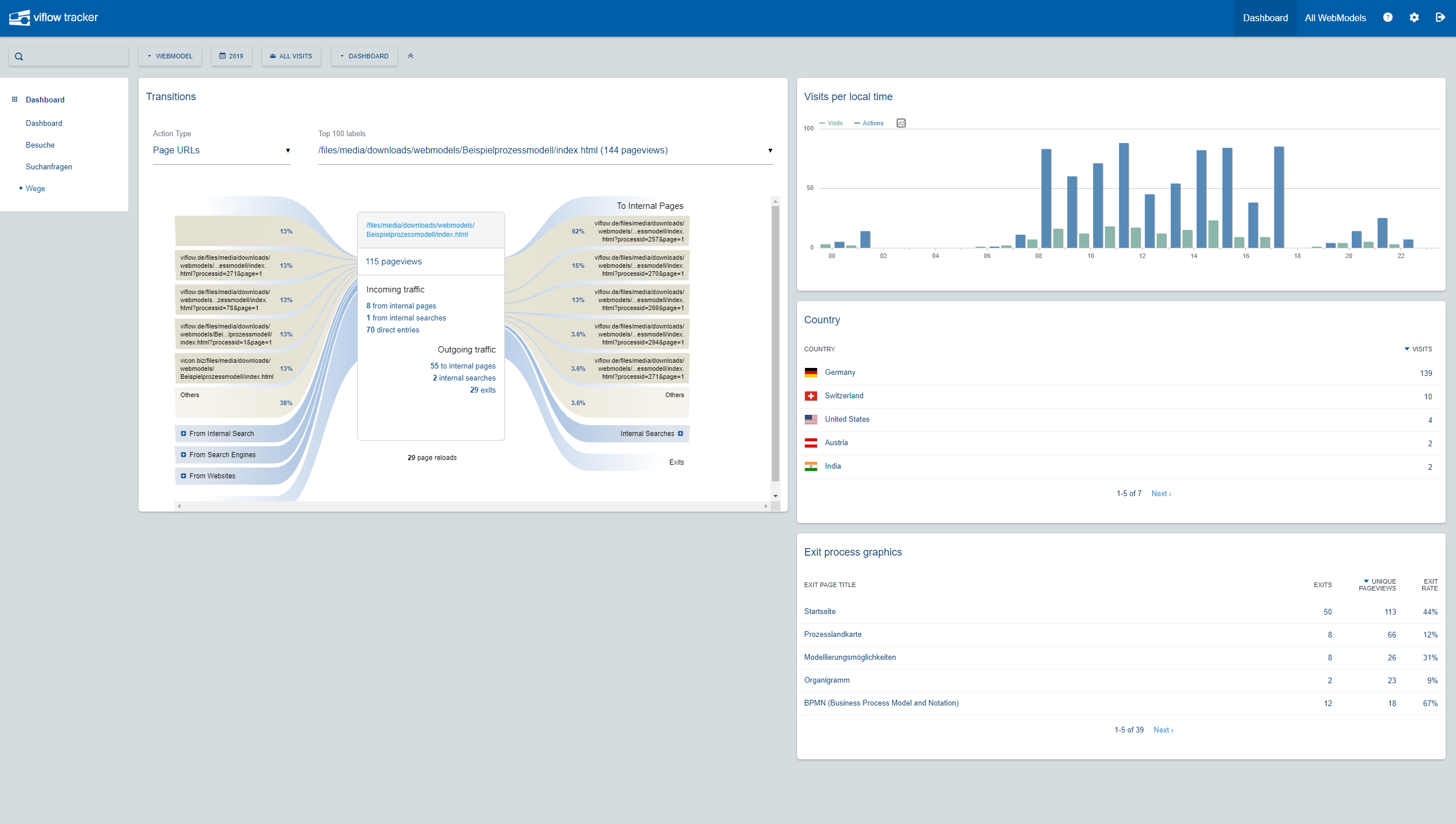The height and width of the screenshot is (824, 1456).
Task: Open Suchanfragen in the sidebar
Action: click(x=49, y=167)
